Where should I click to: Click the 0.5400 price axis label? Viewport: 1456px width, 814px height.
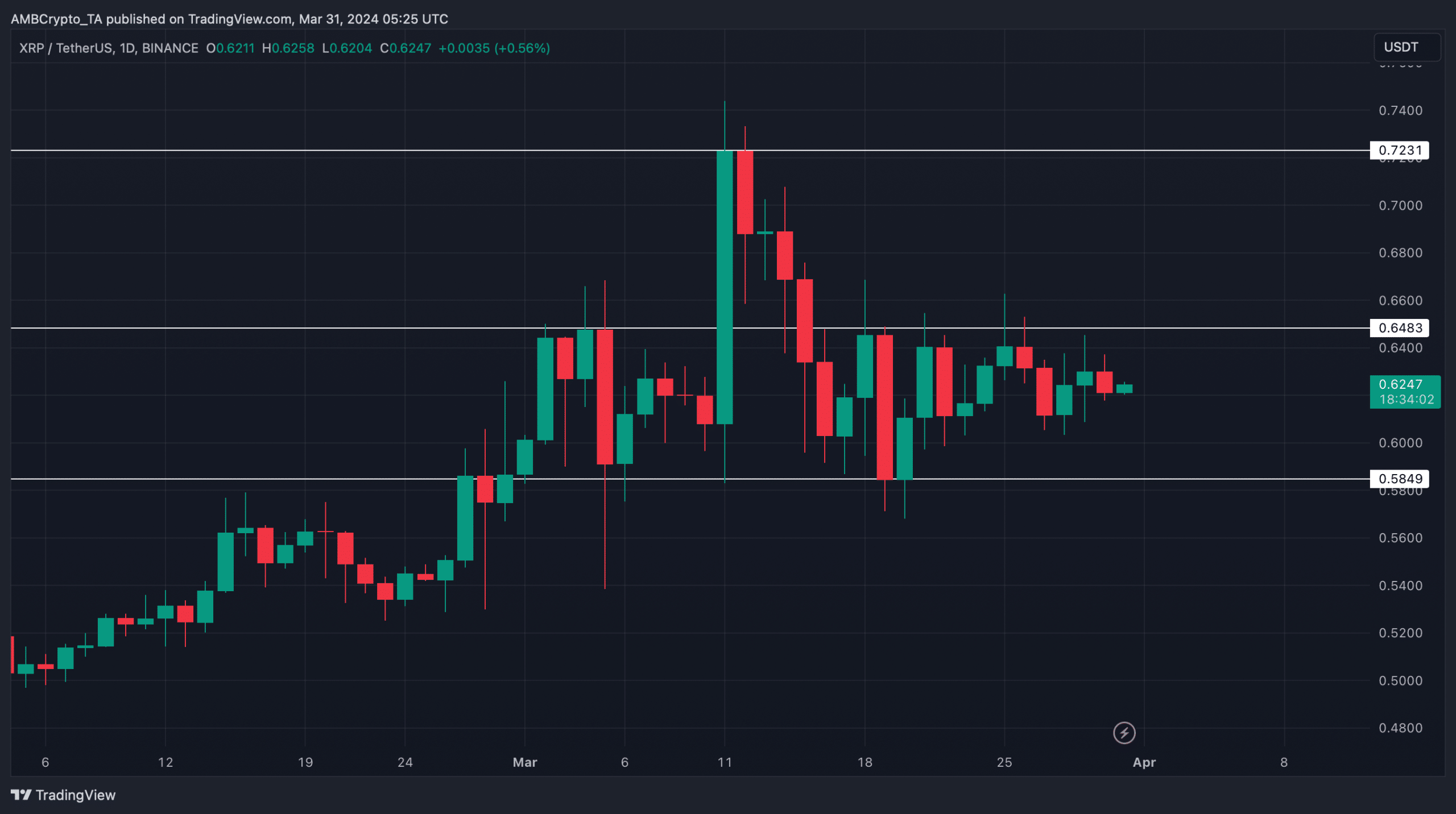[x=1400, y=585]
